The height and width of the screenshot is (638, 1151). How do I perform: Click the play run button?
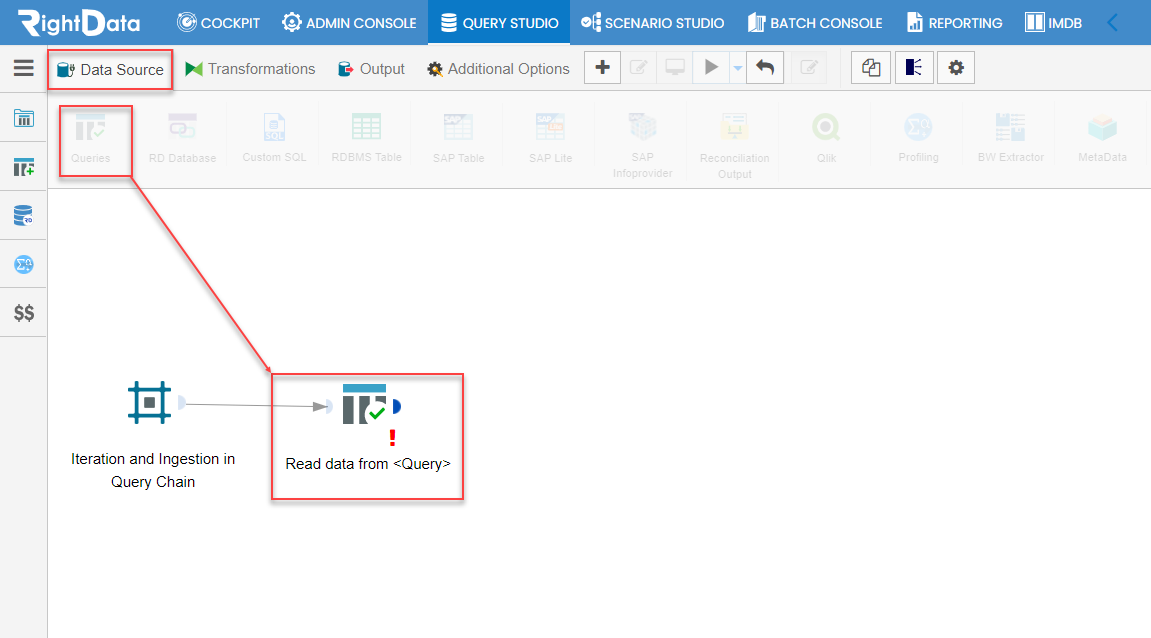point(711,68)
